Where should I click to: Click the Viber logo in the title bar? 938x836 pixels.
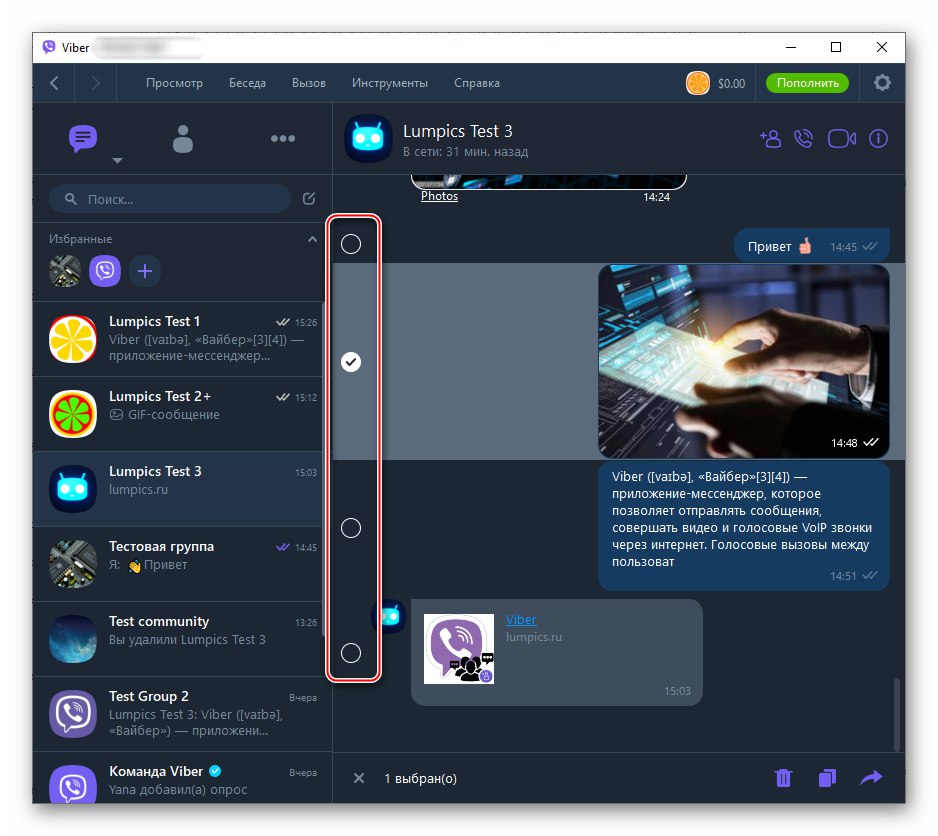49,47
